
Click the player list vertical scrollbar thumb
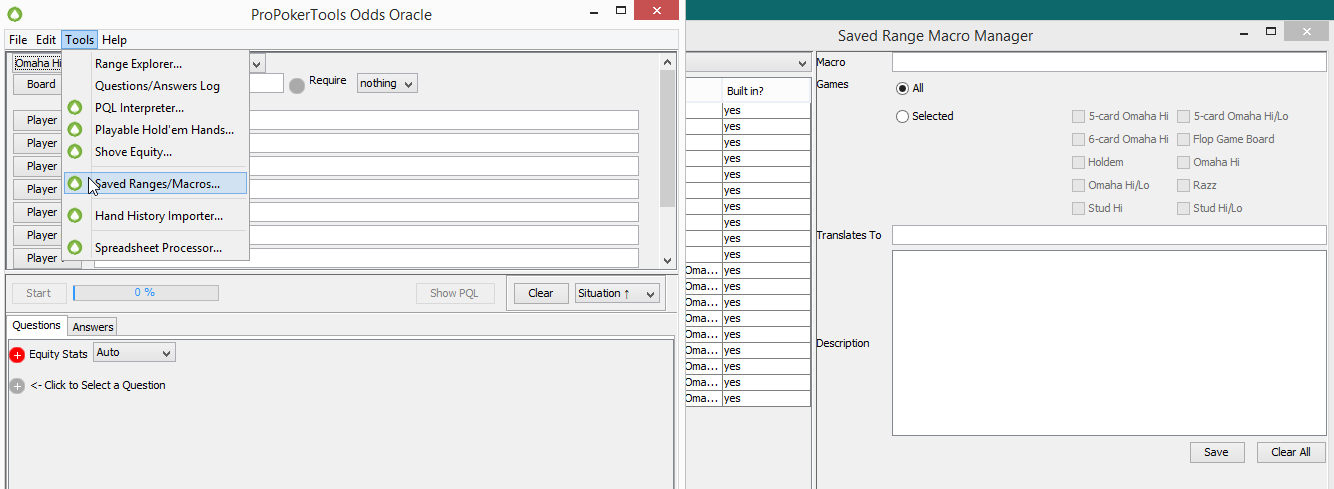click(x=668, y=138)
